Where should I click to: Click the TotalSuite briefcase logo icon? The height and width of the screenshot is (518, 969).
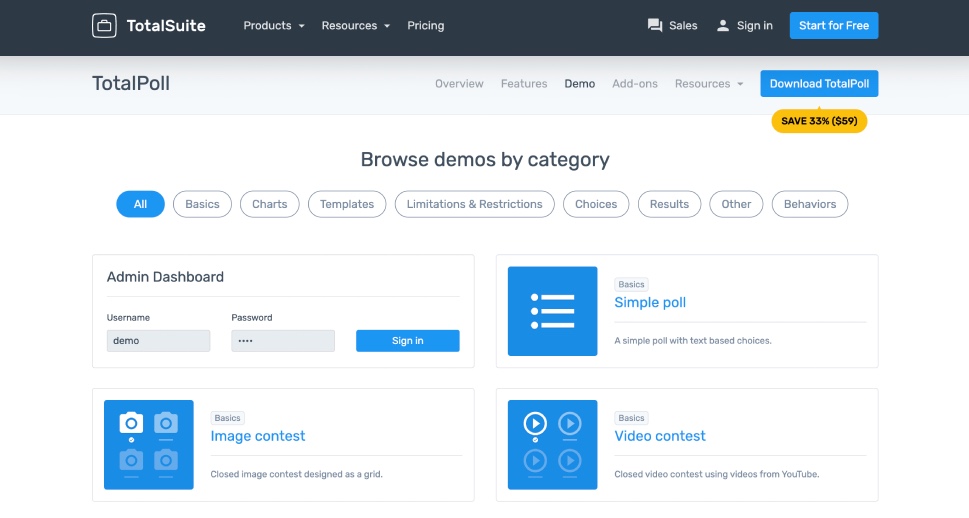[x=104, y=26]
